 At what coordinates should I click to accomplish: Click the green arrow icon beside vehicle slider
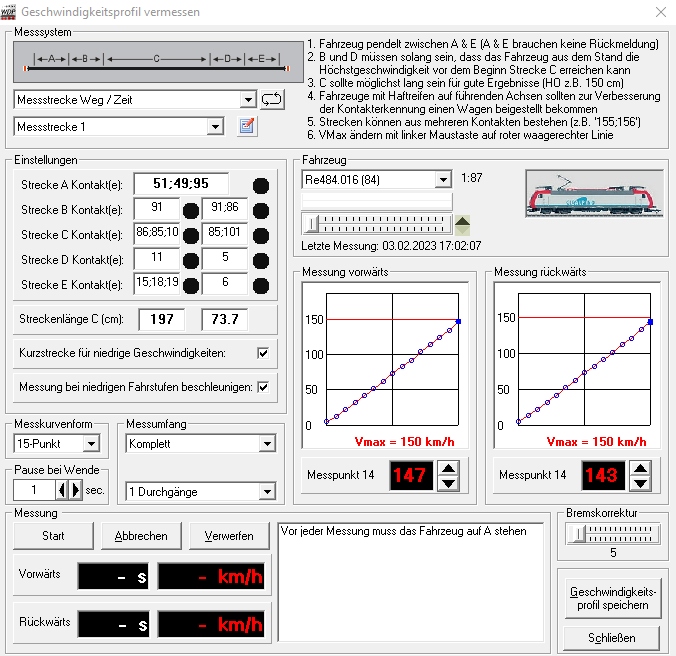tap(463, 223)
